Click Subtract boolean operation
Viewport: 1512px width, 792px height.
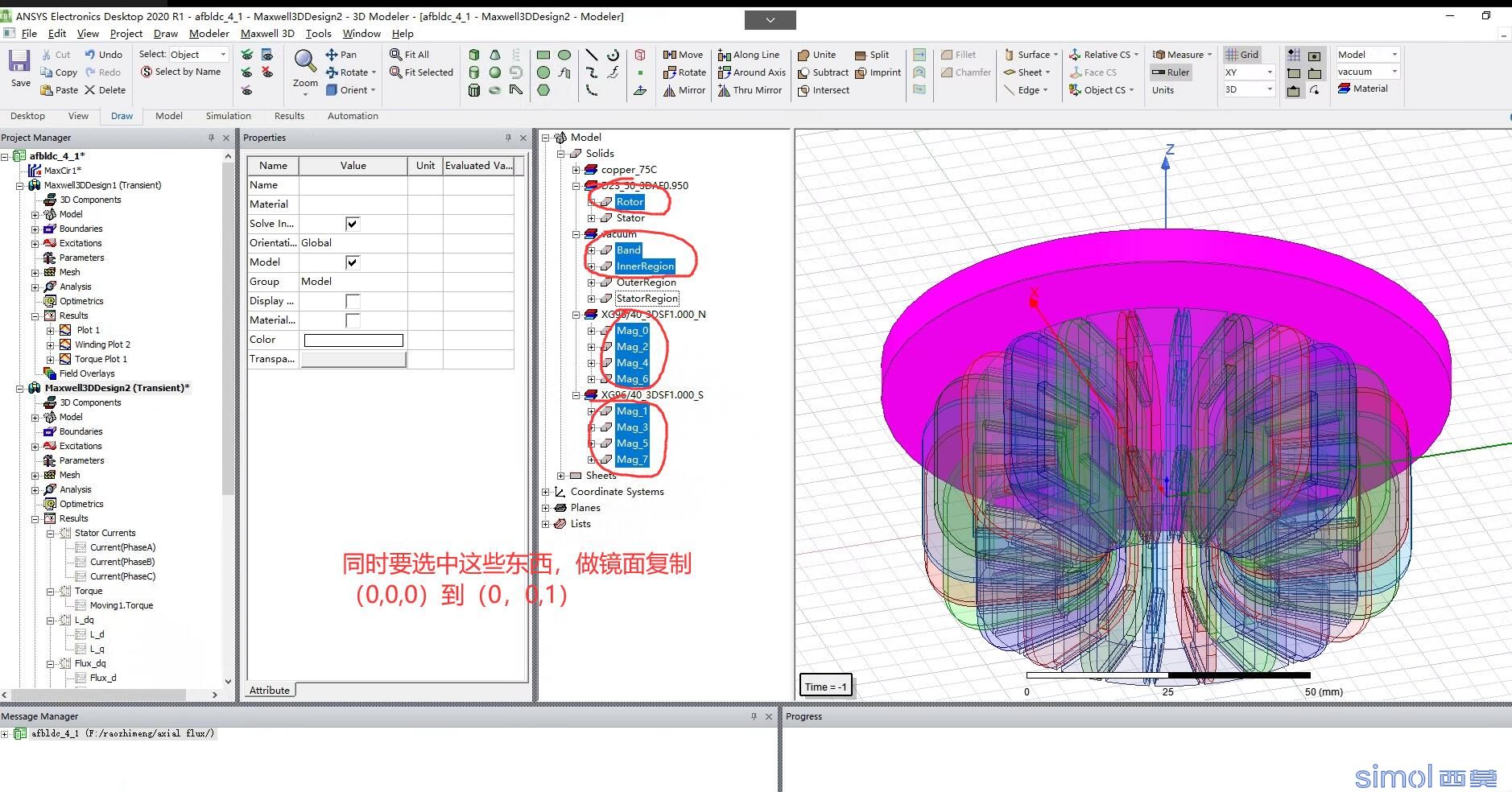coord(823,72)
